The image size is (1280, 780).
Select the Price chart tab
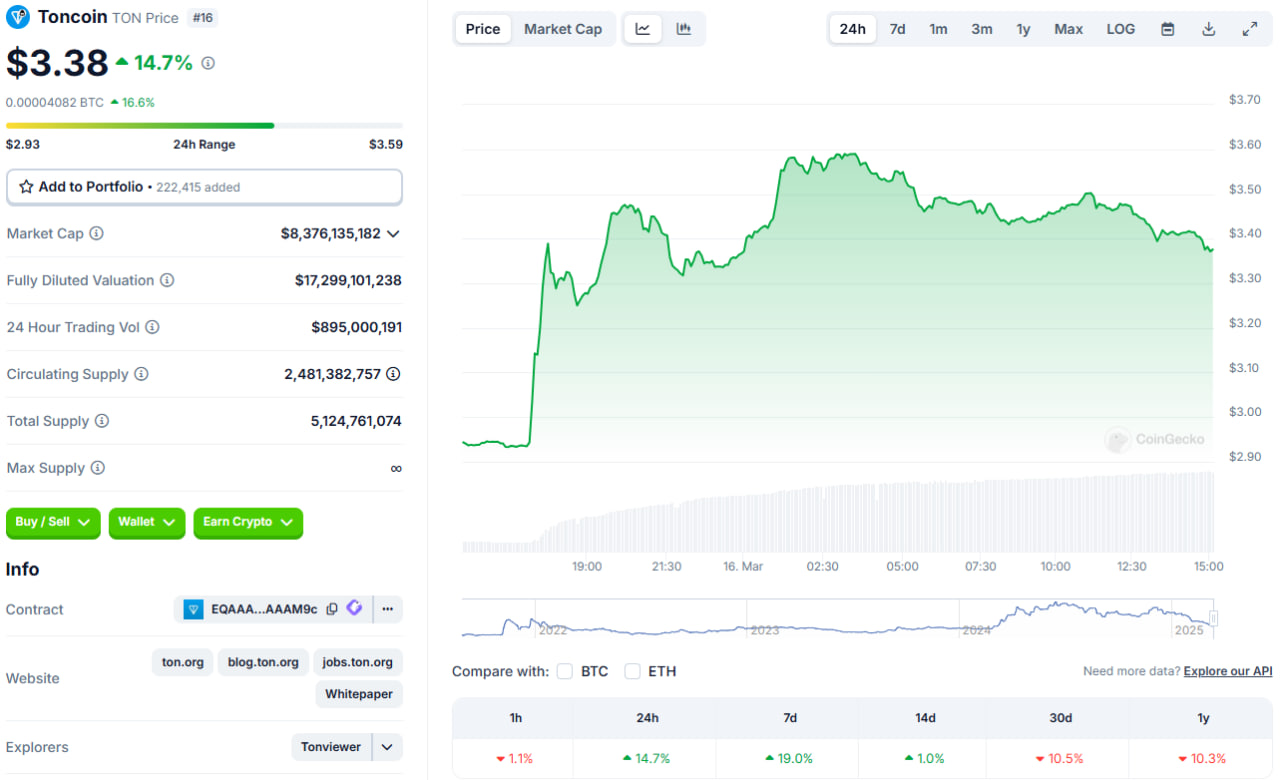pos(483,29)
